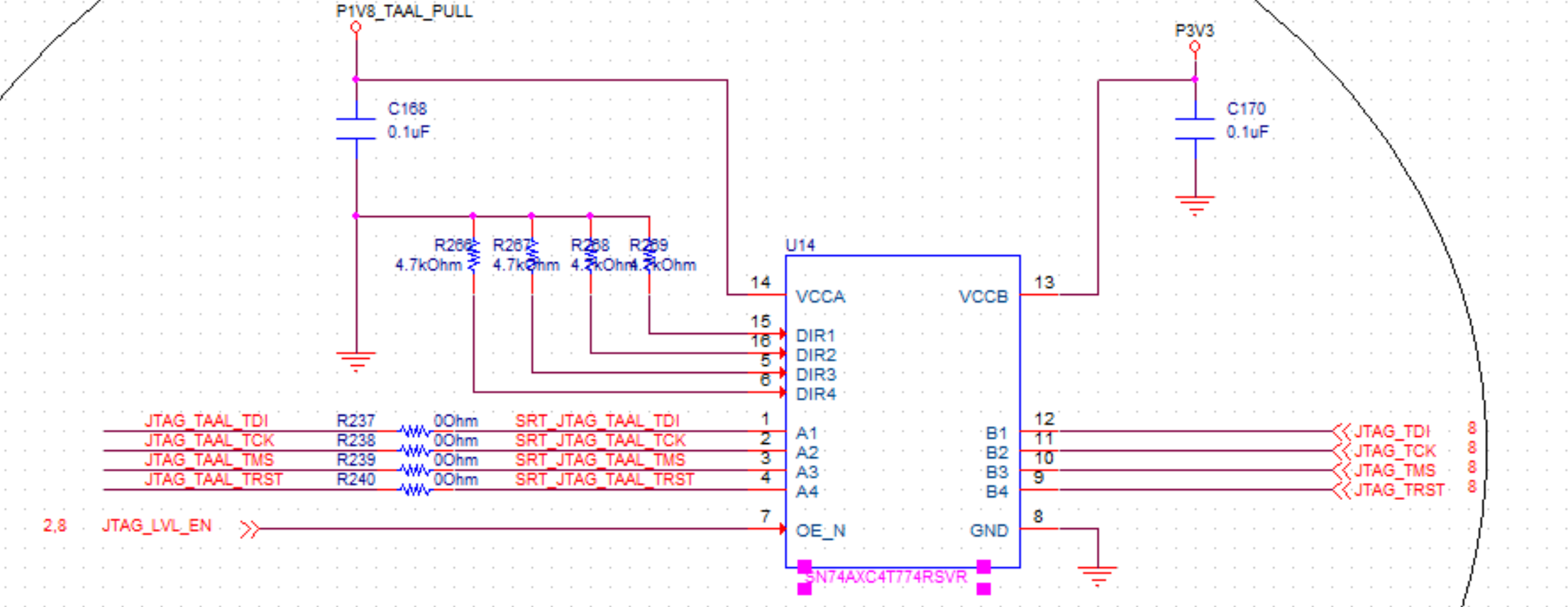Select the R267 pull-up resistor symbol
The height and width of the screenshot is (607, 1568).
click(x=531, y=254)
